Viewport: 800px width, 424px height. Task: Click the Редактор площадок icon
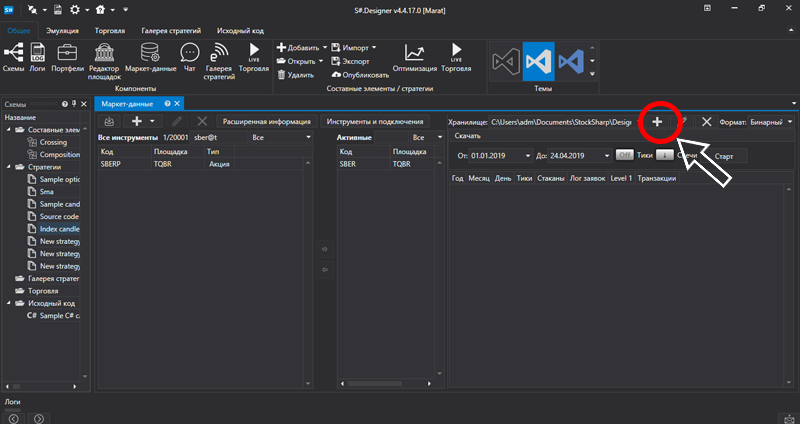point(105,54)
